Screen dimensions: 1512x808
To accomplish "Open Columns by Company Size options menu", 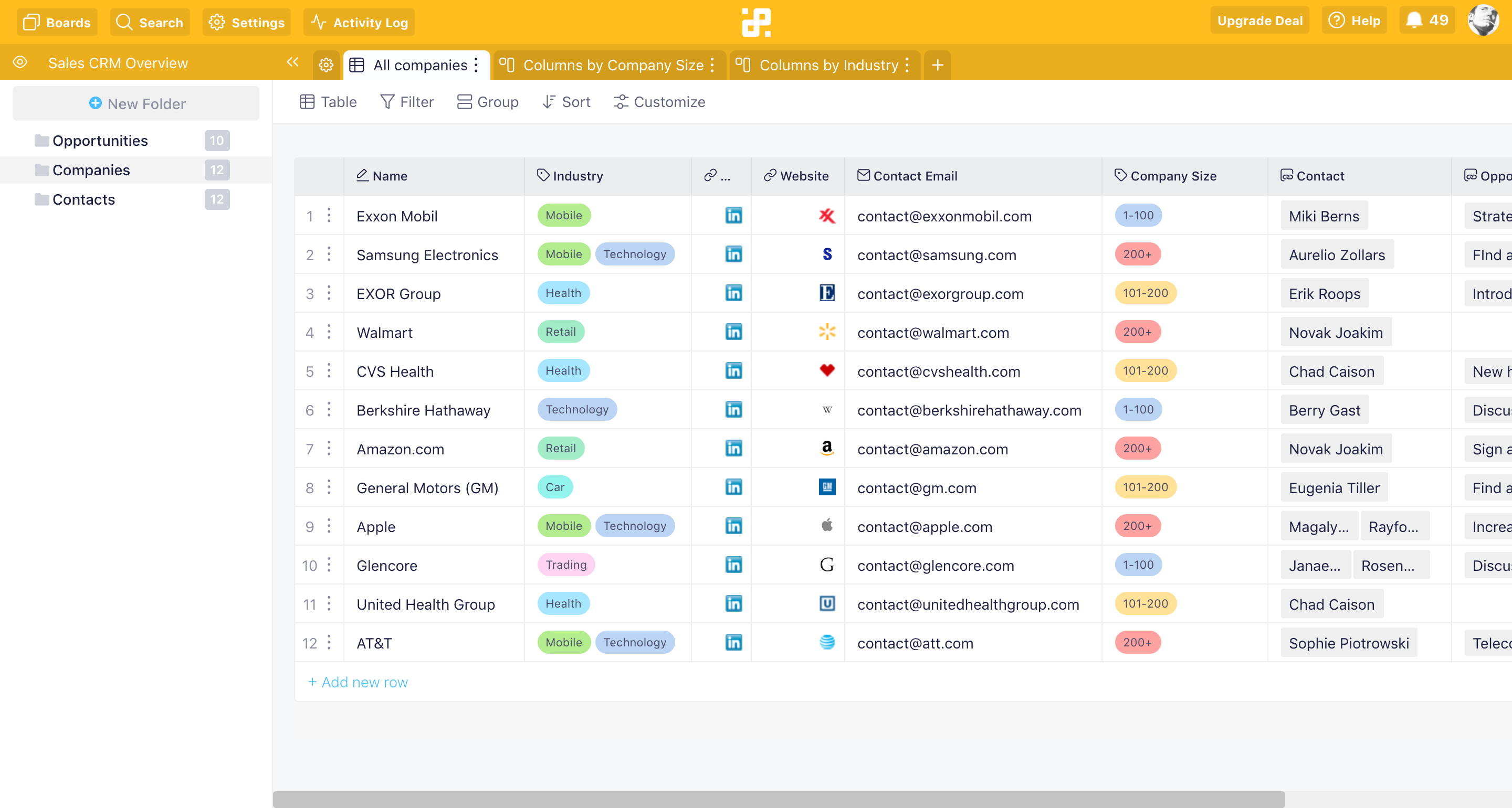I will point(712,65).
